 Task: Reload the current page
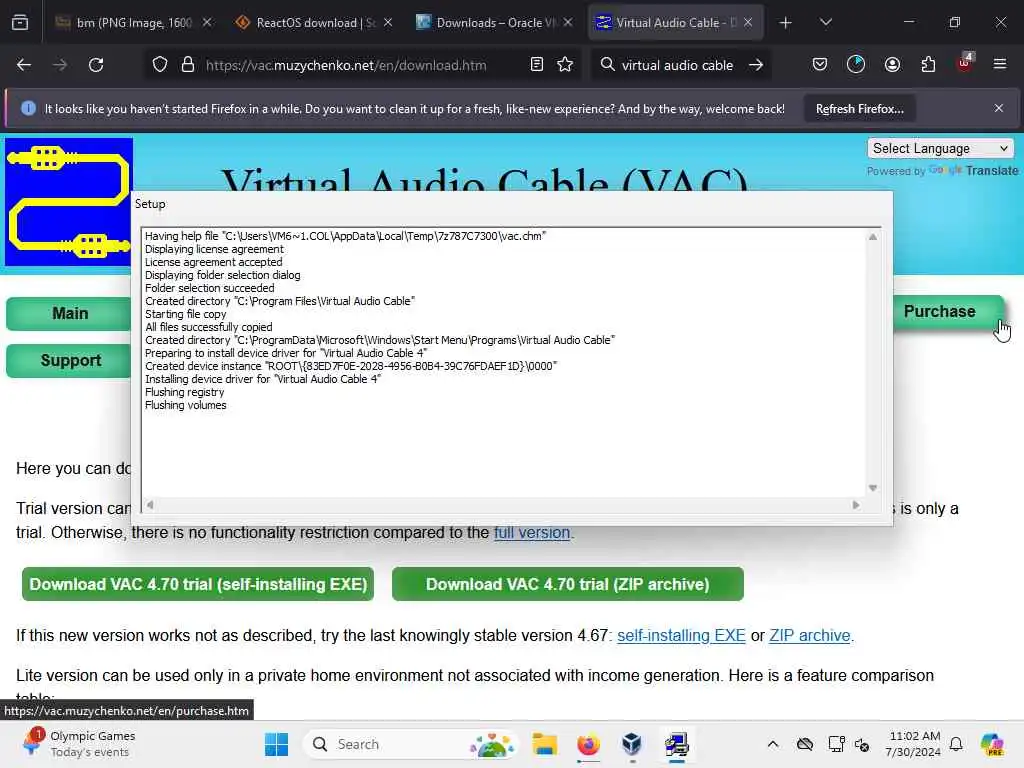click(x=96, y=65)
